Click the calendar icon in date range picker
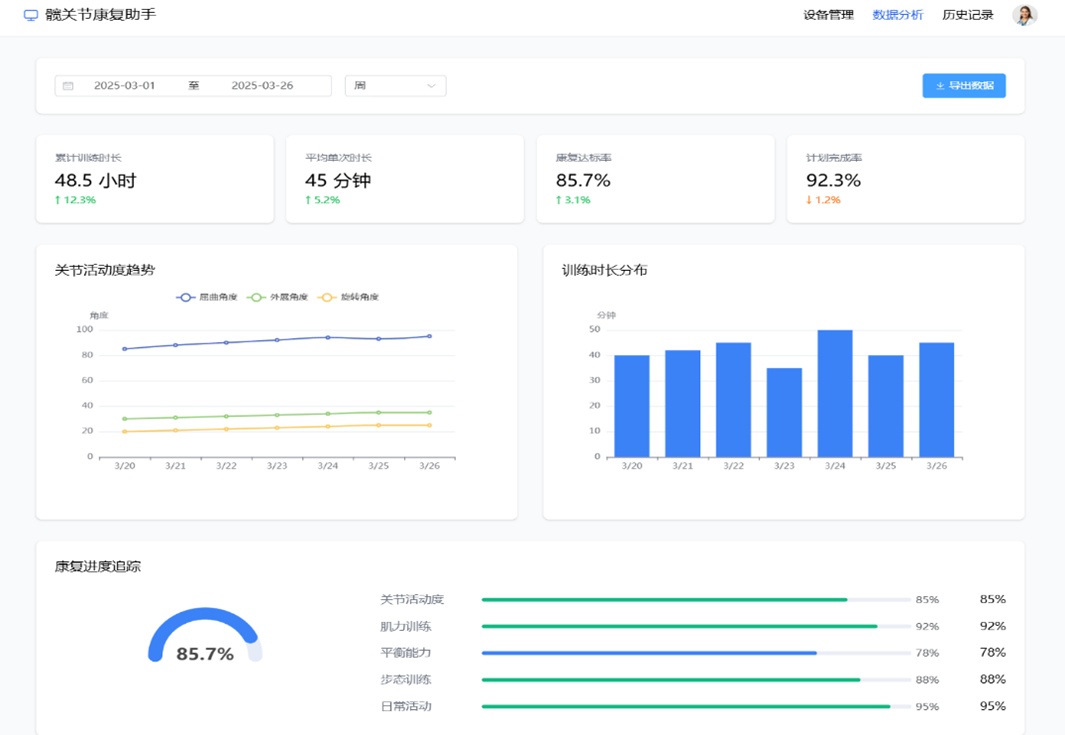Viewport: 1065px width, 735px height. click(68, 86)
